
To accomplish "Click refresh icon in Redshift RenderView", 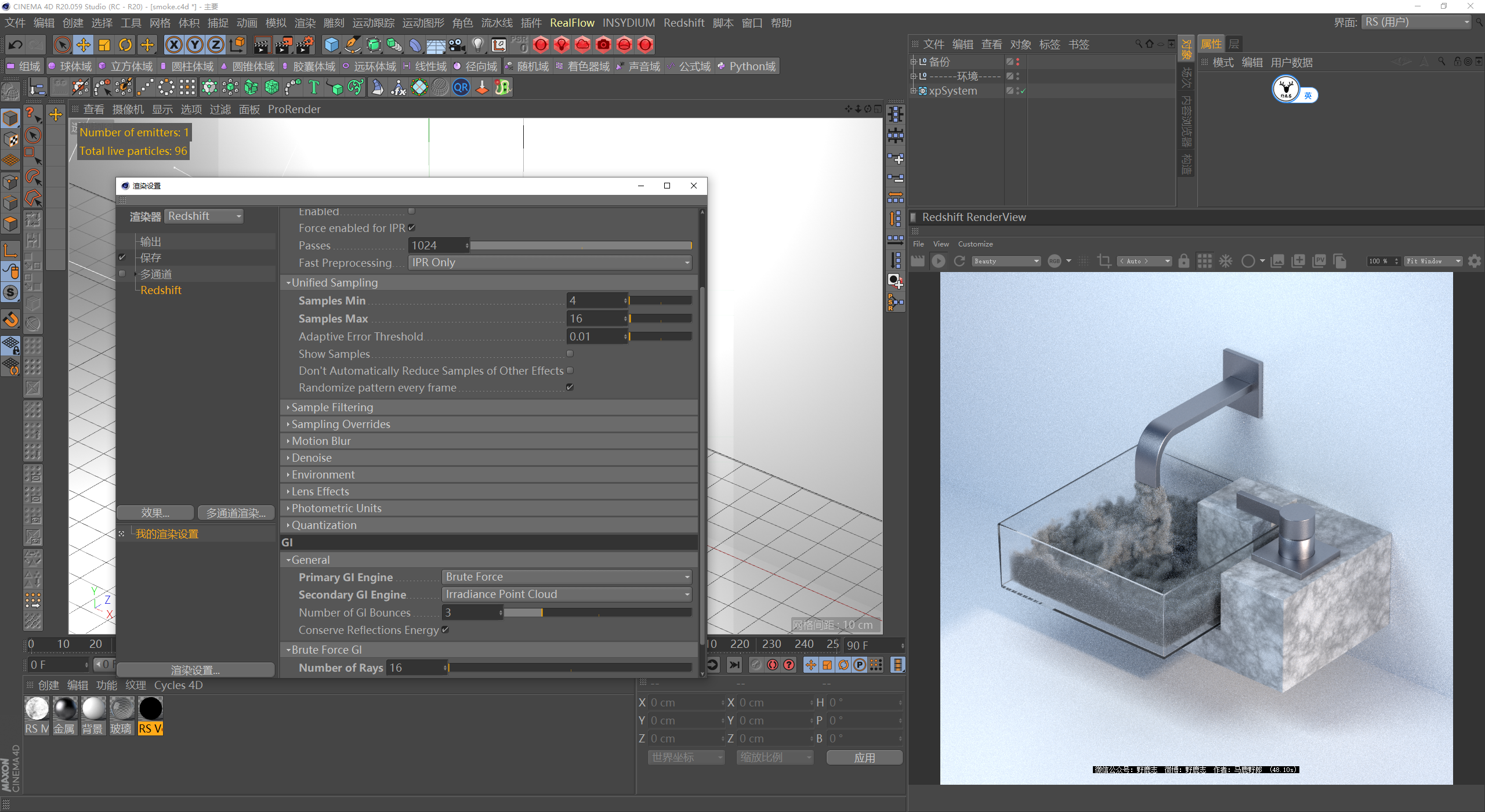I will (959, 261).
